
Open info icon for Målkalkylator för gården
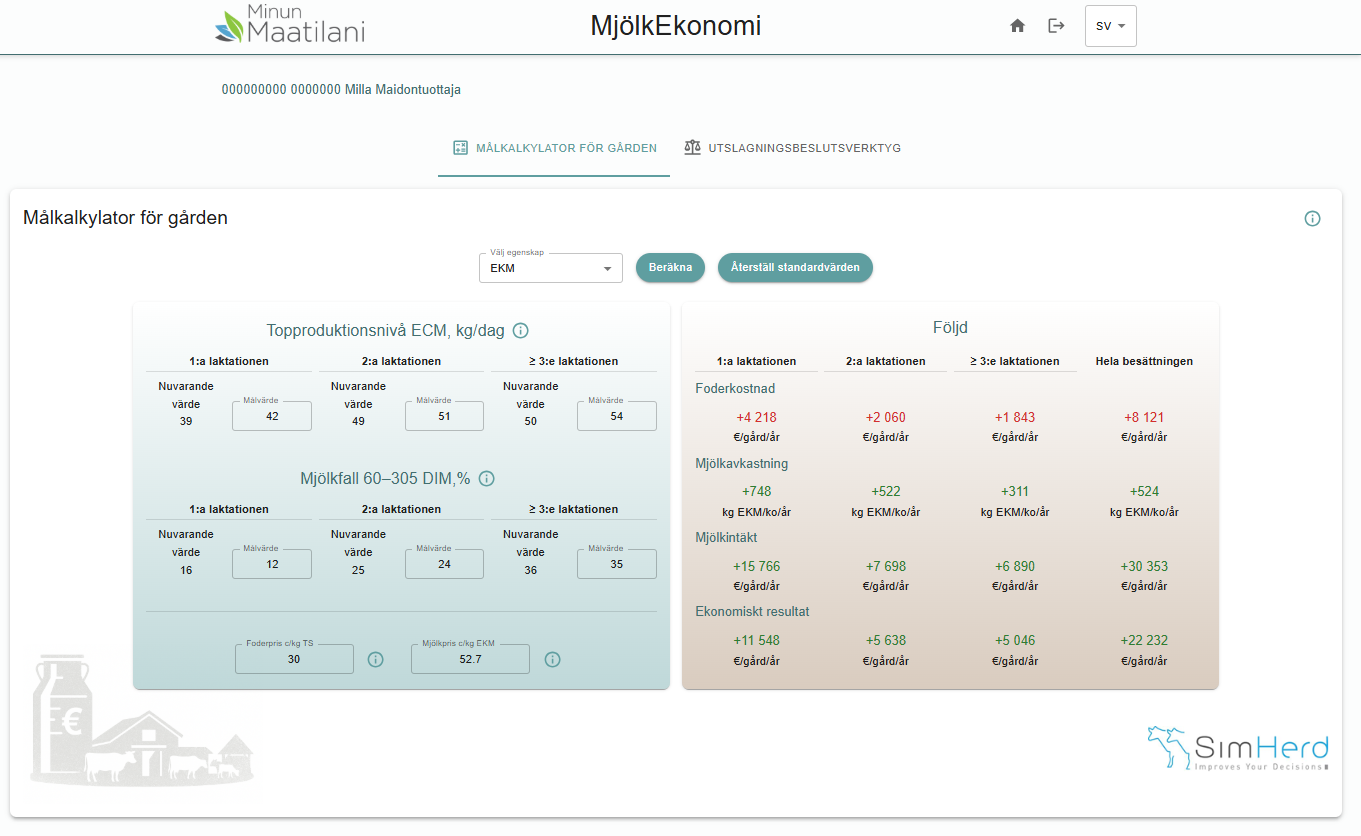(1312, 218)
